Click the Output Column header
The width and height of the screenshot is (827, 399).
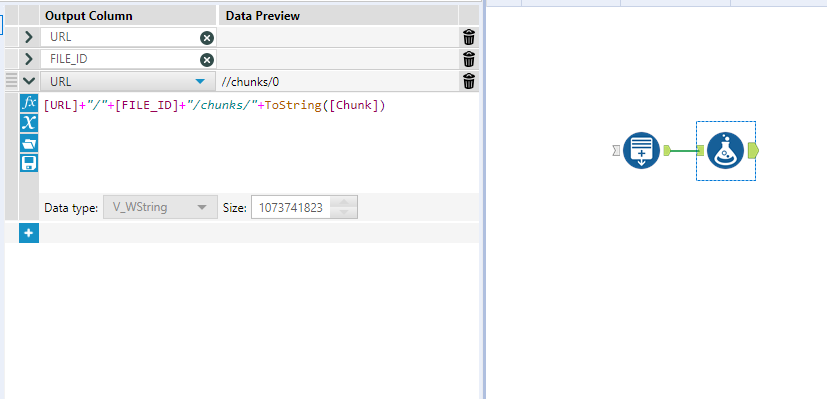[x=128, y=16]
